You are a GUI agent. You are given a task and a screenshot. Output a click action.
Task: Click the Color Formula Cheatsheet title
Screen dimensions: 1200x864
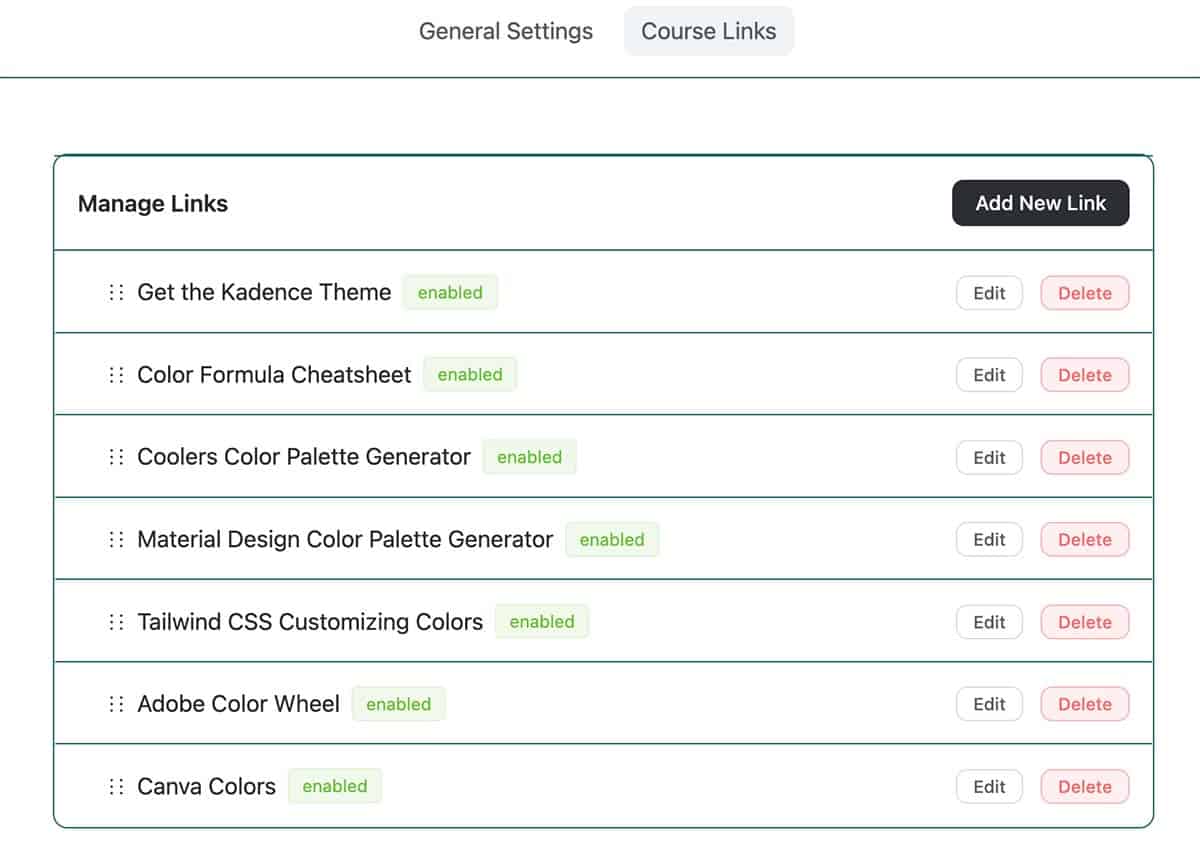point(274,374)
